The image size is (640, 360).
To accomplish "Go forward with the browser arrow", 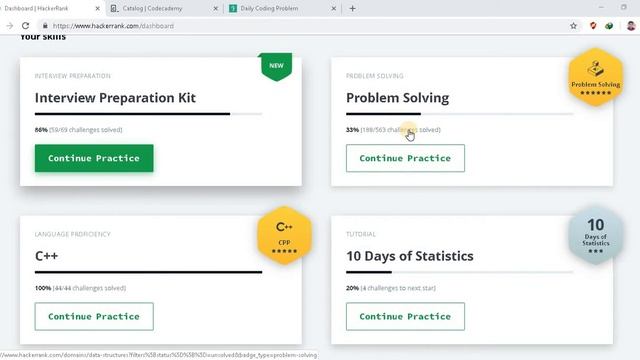I will point(9,26).
